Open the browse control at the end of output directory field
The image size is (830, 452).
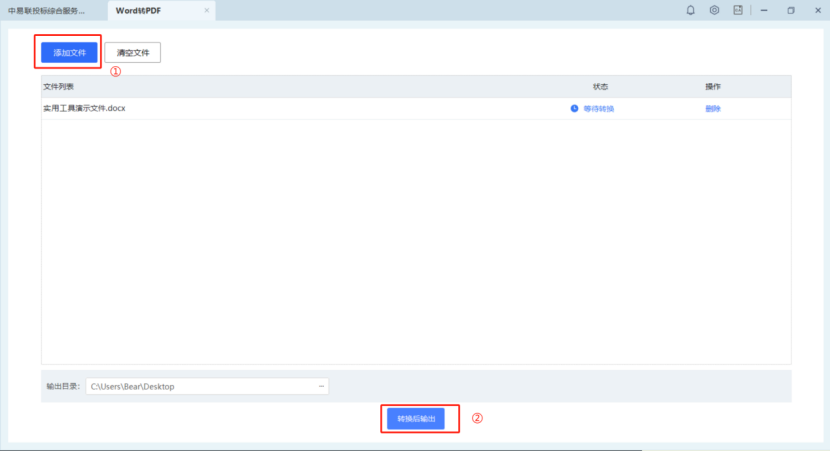[x=321, y=386]
